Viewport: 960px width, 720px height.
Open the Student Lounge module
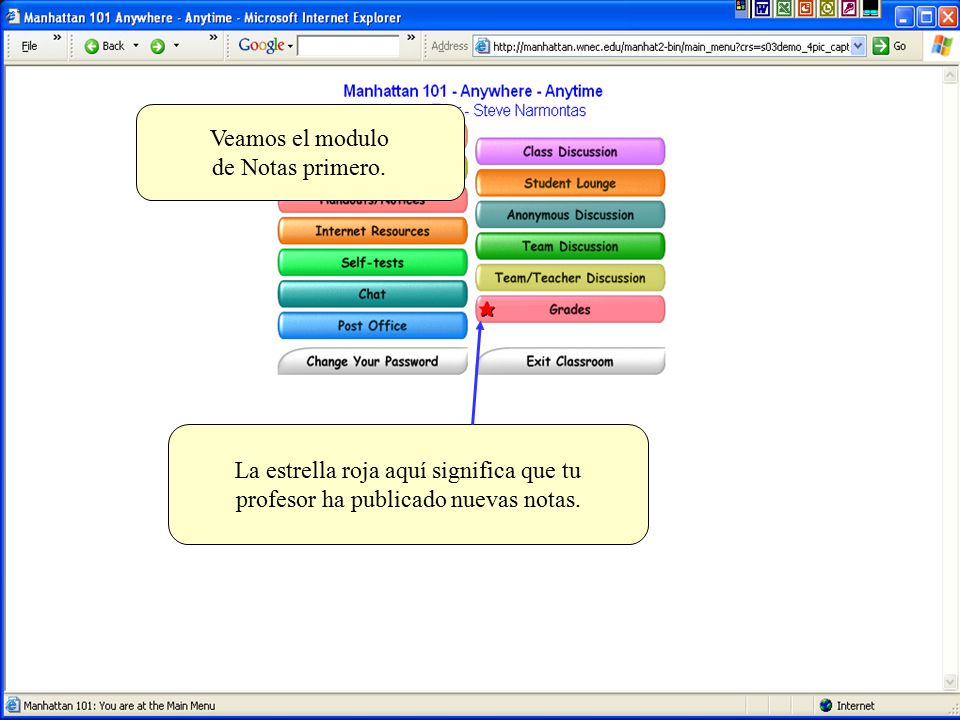coord(570,183)
